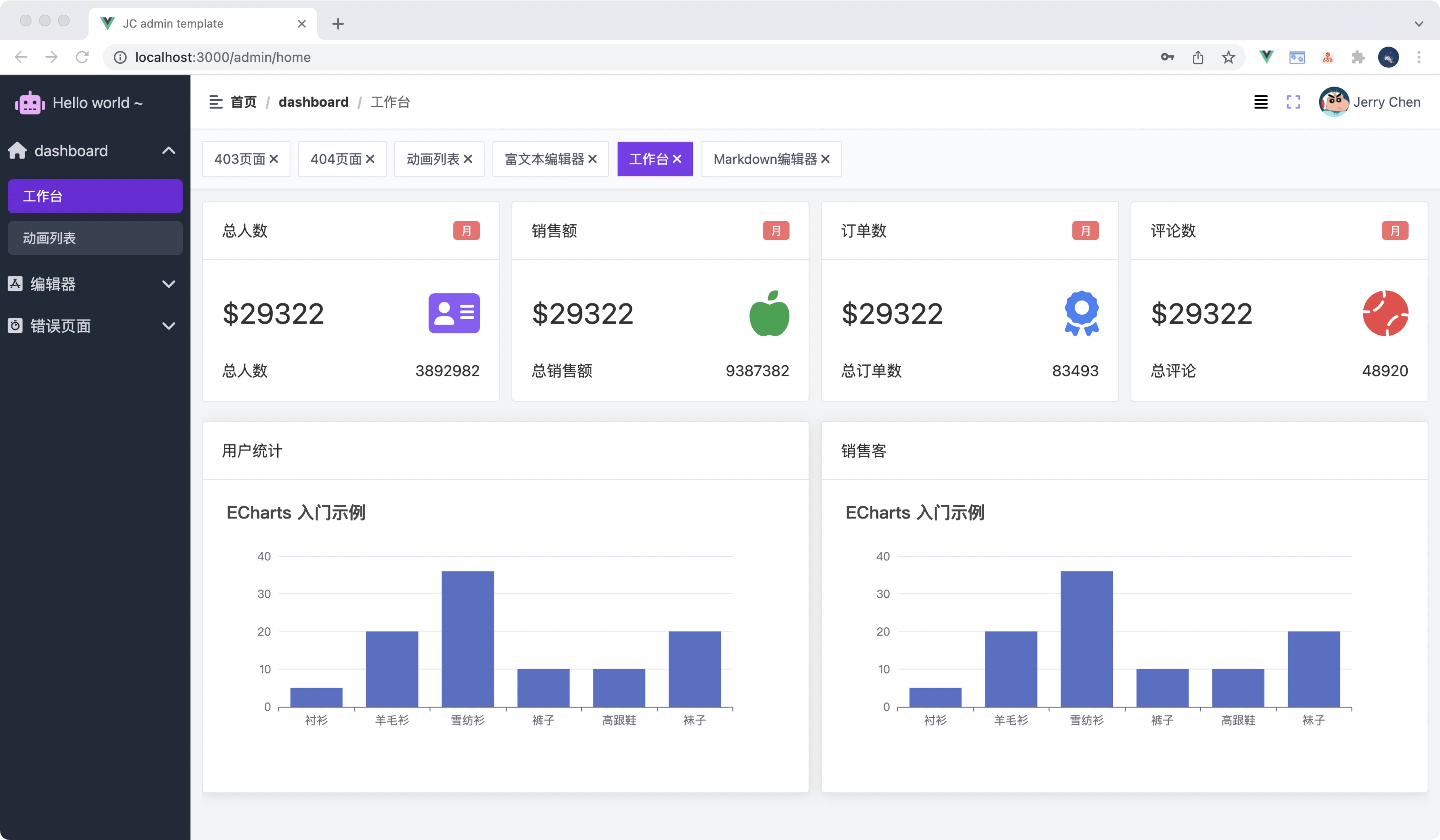Image resolution: width=1440 pixels, height=840 pixels.
Task: Click the blue award ribbon icon
Action: pos(1081,313)
